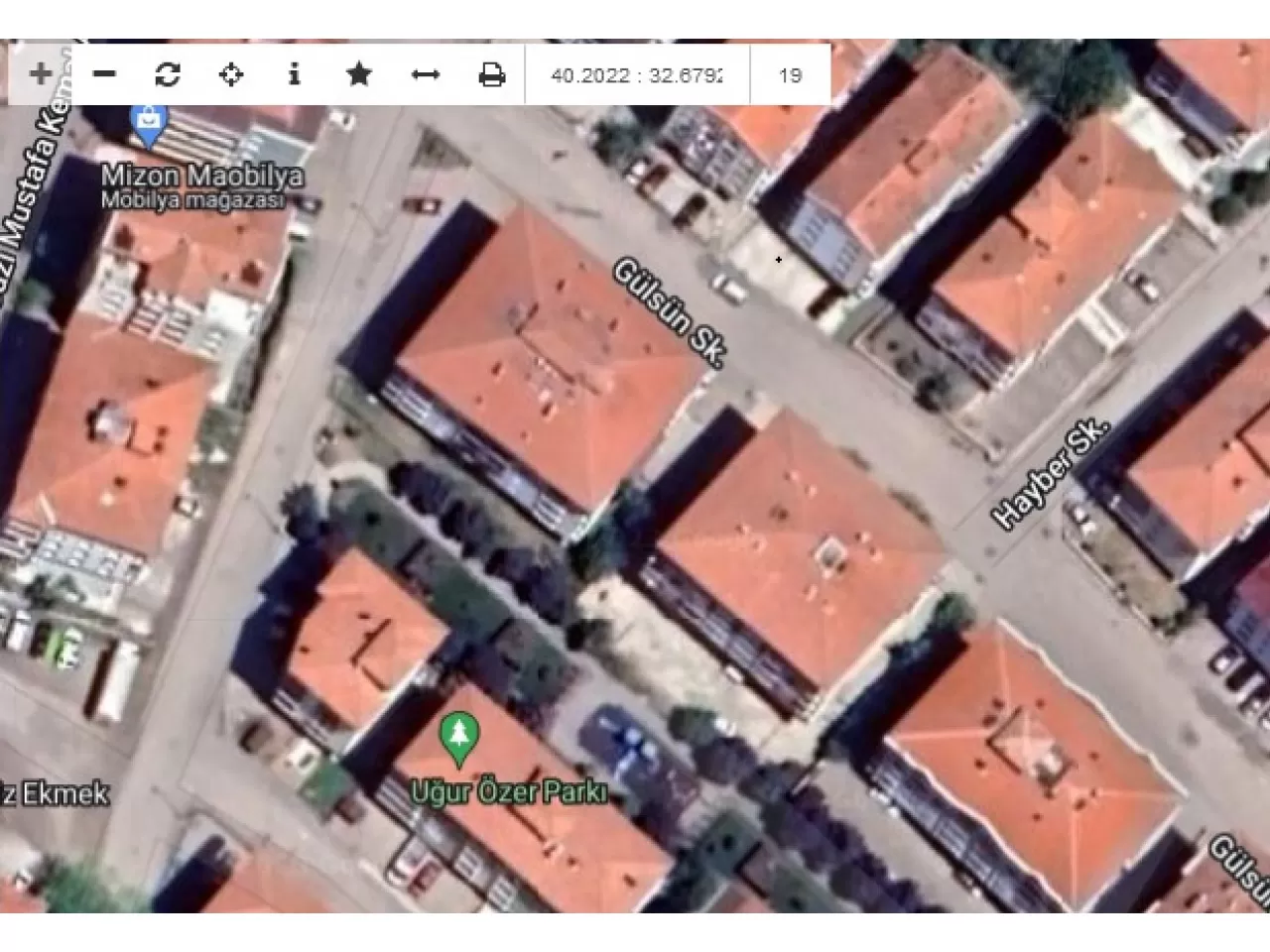The image size is (1270, 952).
Task: Click the small black center marker on map
Action: [779, 260]
